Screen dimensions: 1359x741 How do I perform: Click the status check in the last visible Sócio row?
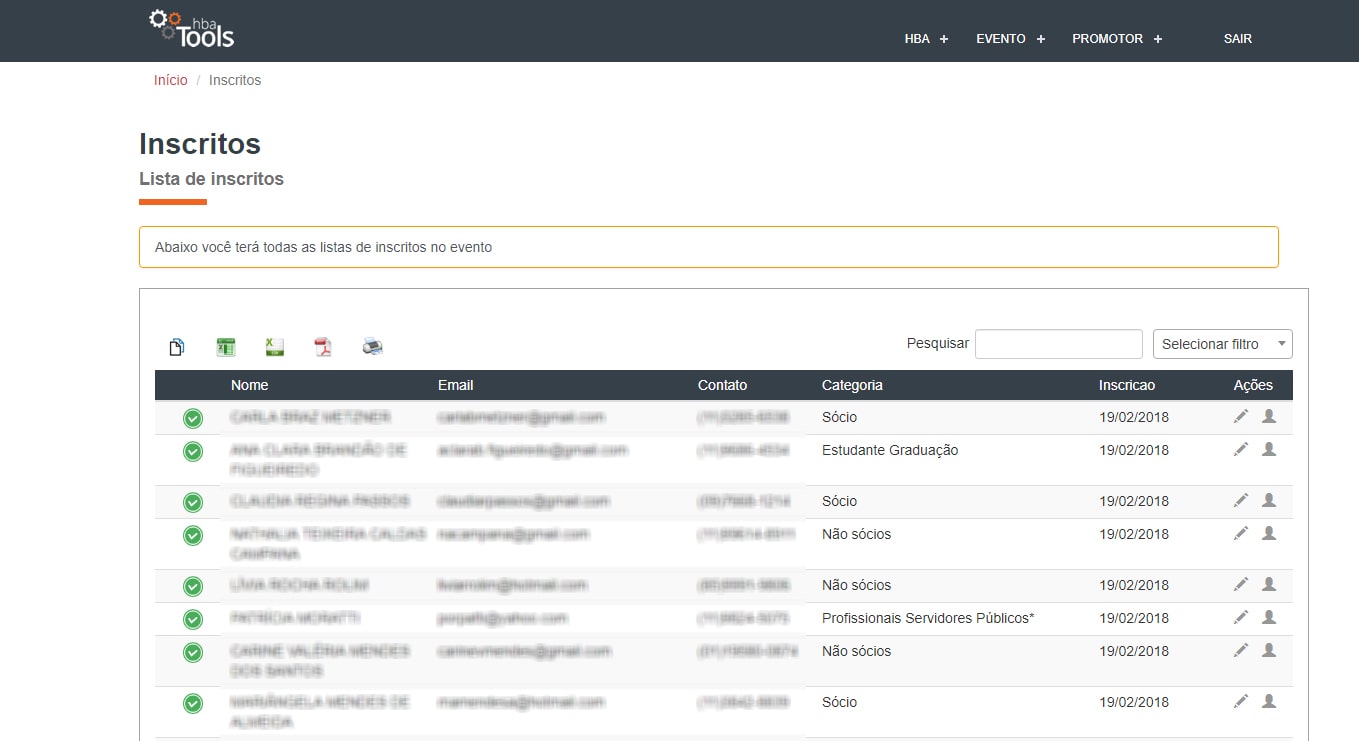(193, 704)
